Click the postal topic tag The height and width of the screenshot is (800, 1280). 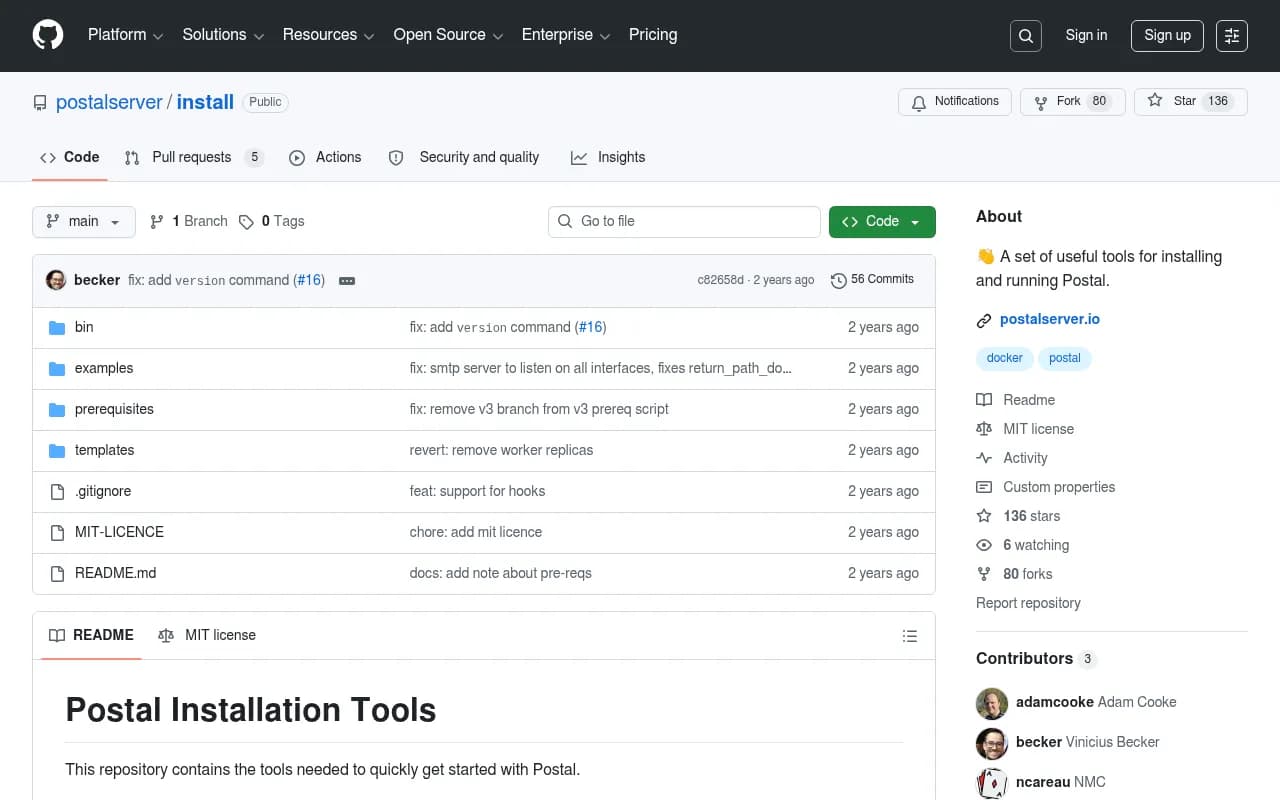point(1065,358)
